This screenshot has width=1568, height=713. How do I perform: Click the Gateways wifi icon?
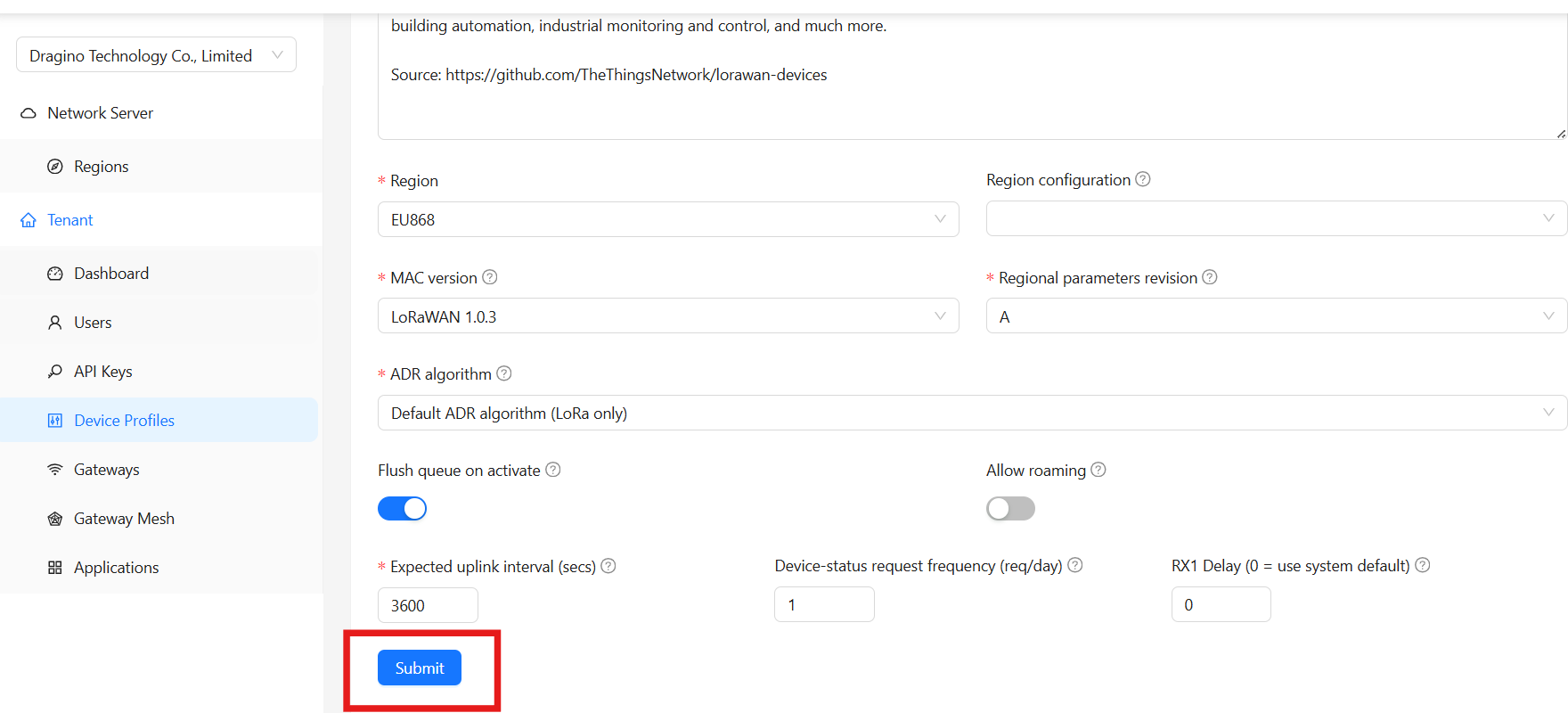pos(55,470)
